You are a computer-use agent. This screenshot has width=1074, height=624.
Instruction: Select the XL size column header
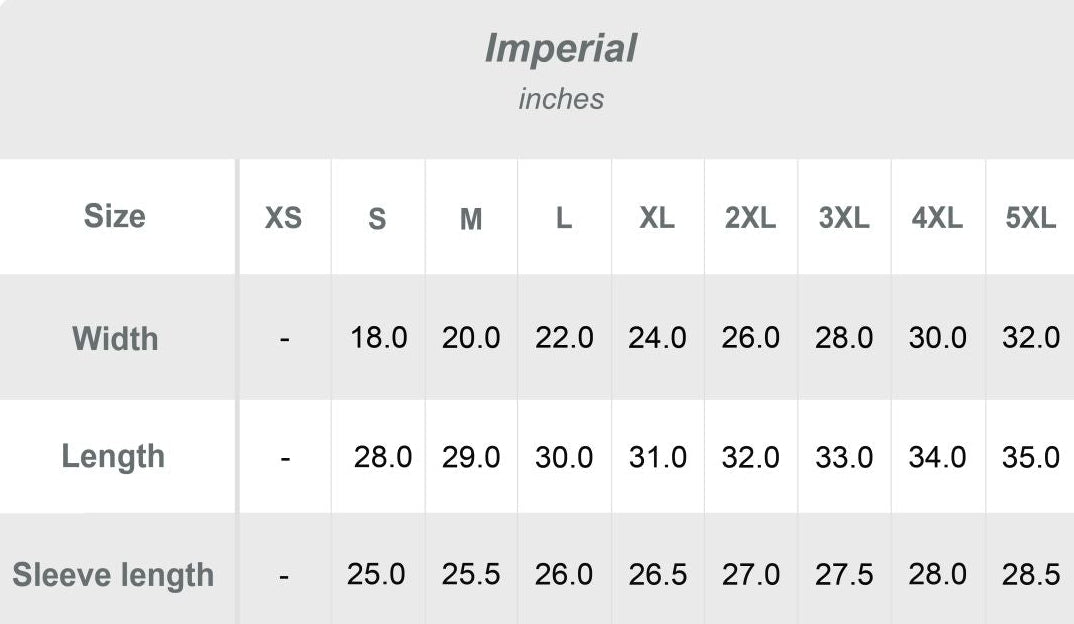tap(657, 218)
